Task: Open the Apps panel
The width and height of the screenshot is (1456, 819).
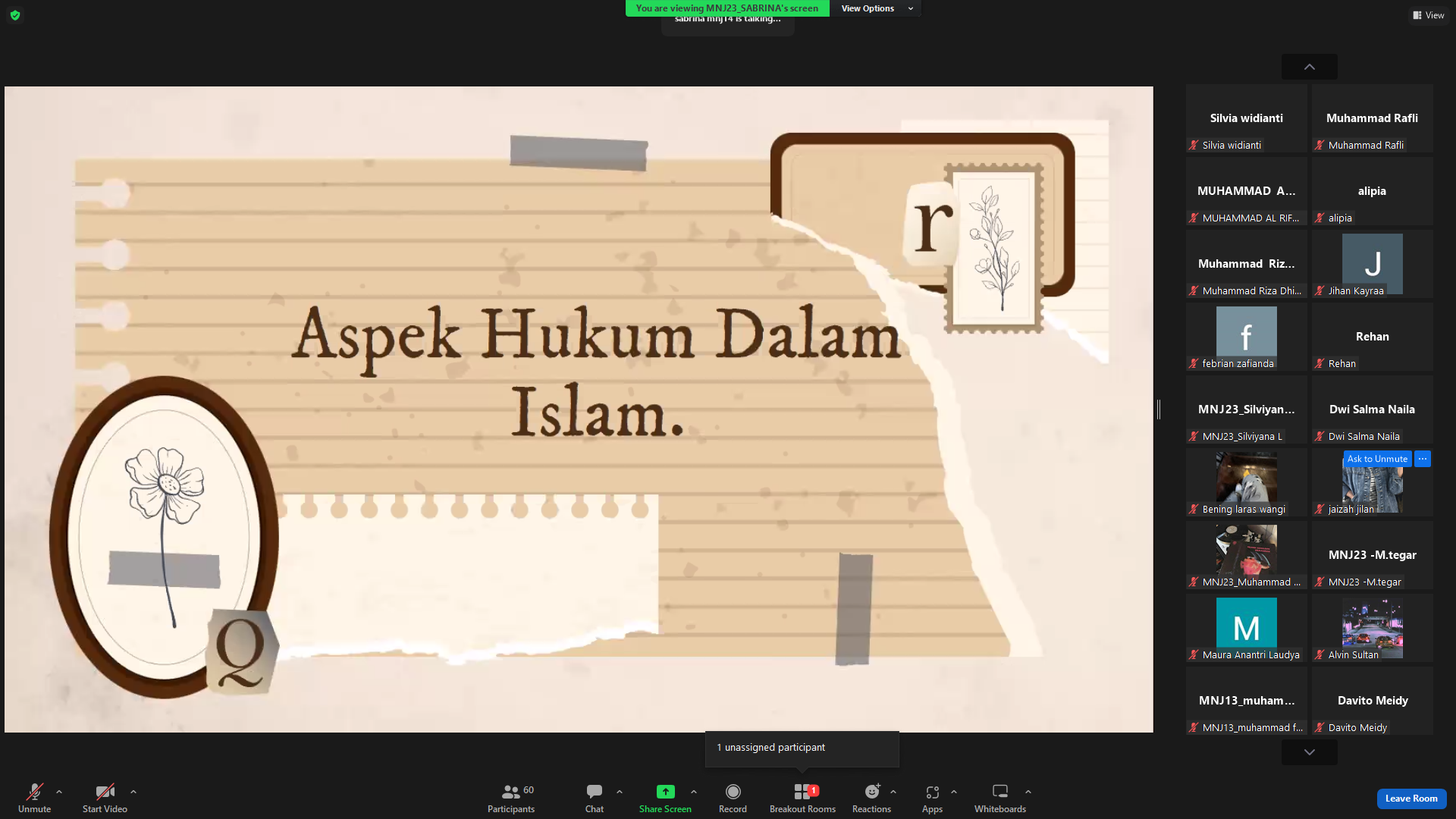Action: click(x=932, y=798)
